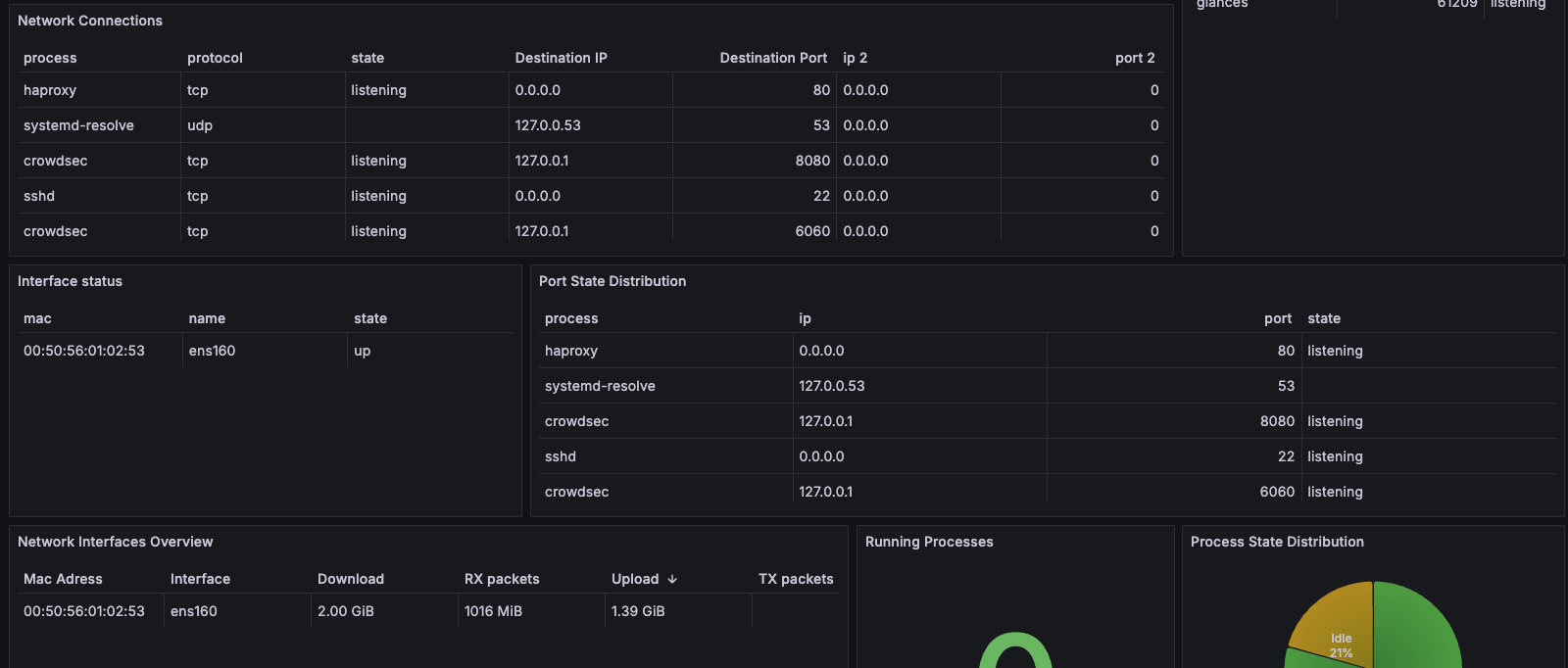Open the Running Processes panel title
Viewport: 1568px width, 668px height.
[929, 542]
